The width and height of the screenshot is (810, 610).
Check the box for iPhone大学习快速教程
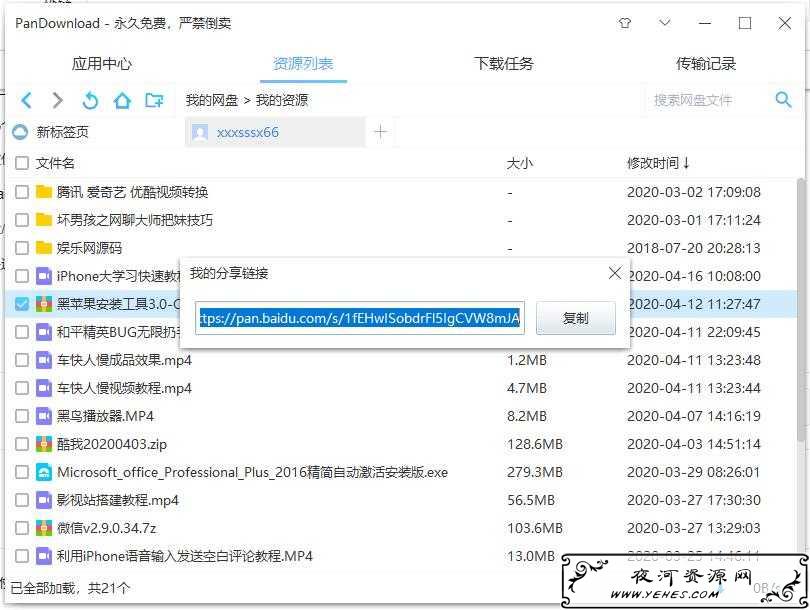22,276
